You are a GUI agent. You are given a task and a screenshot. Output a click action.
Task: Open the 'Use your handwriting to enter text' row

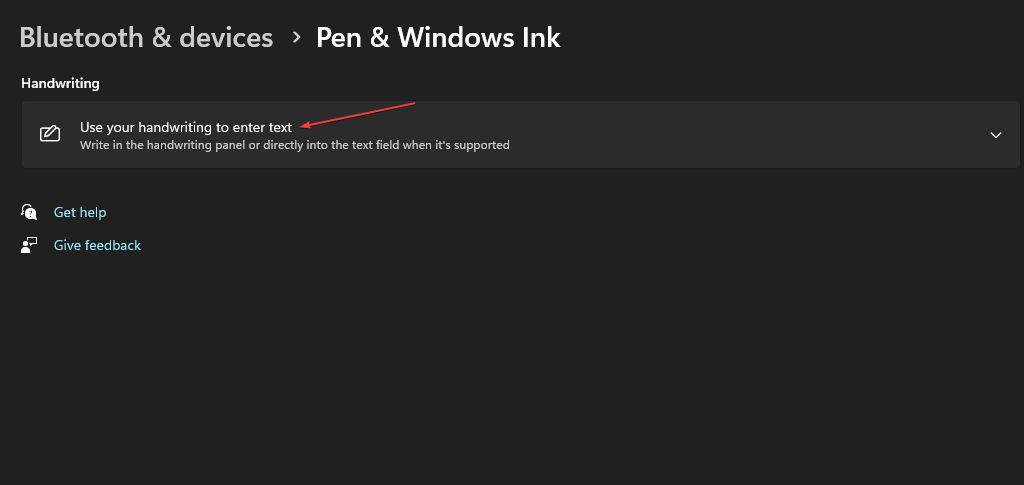[x=186, y=128]
